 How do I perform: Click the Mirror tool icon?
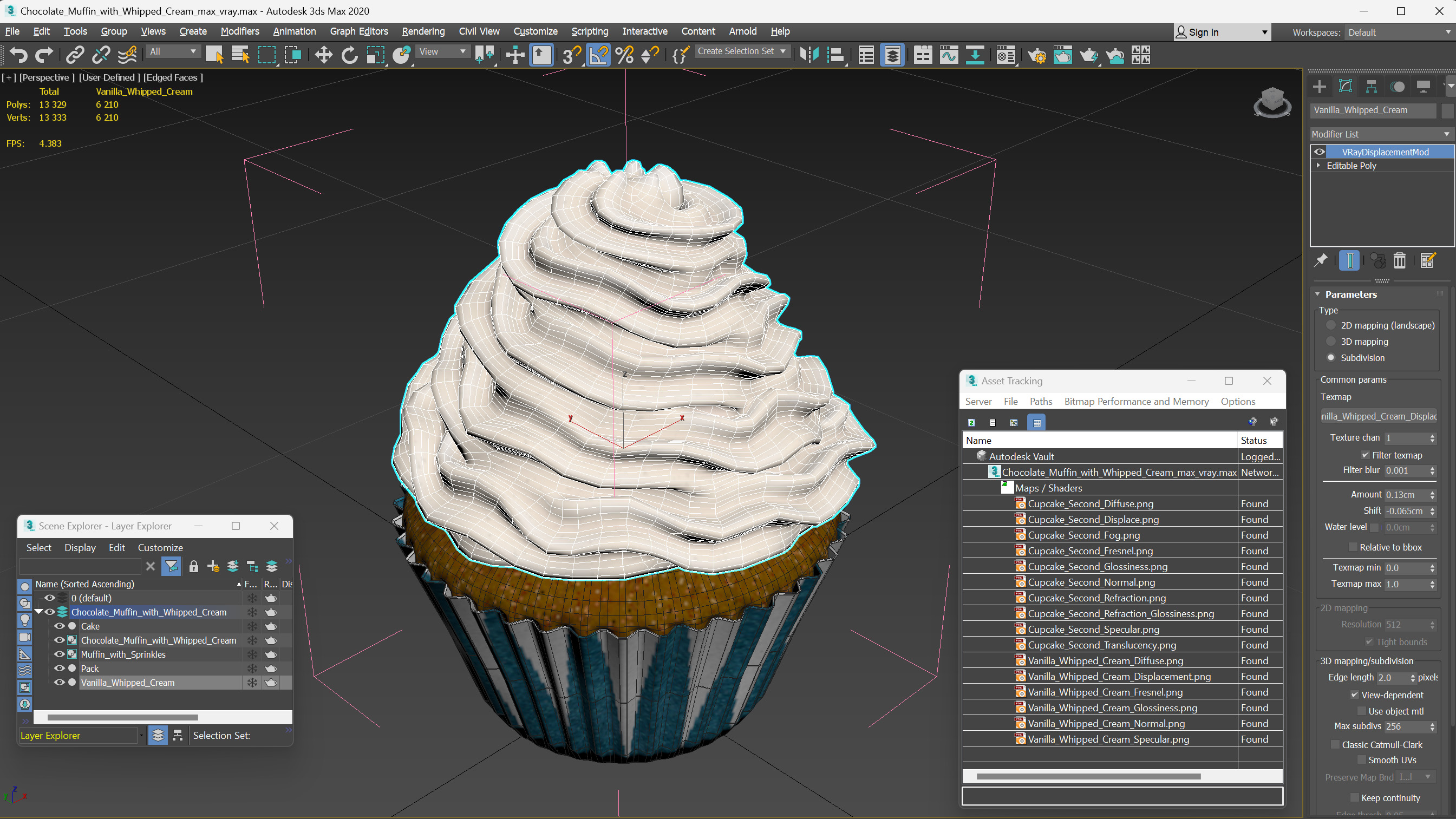click(x=809, y=55)
